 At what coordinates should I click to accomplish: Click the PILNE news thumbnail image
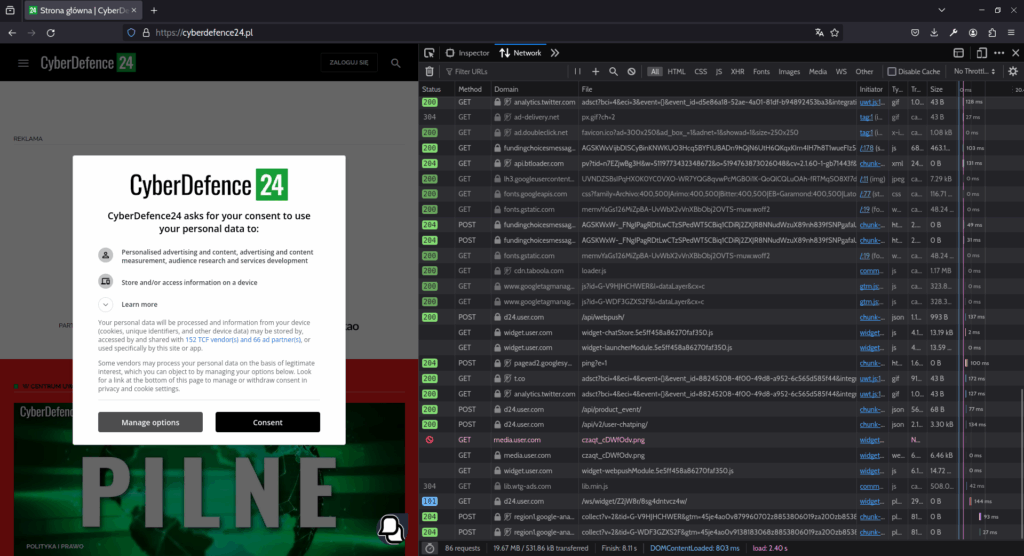[209, 480]
